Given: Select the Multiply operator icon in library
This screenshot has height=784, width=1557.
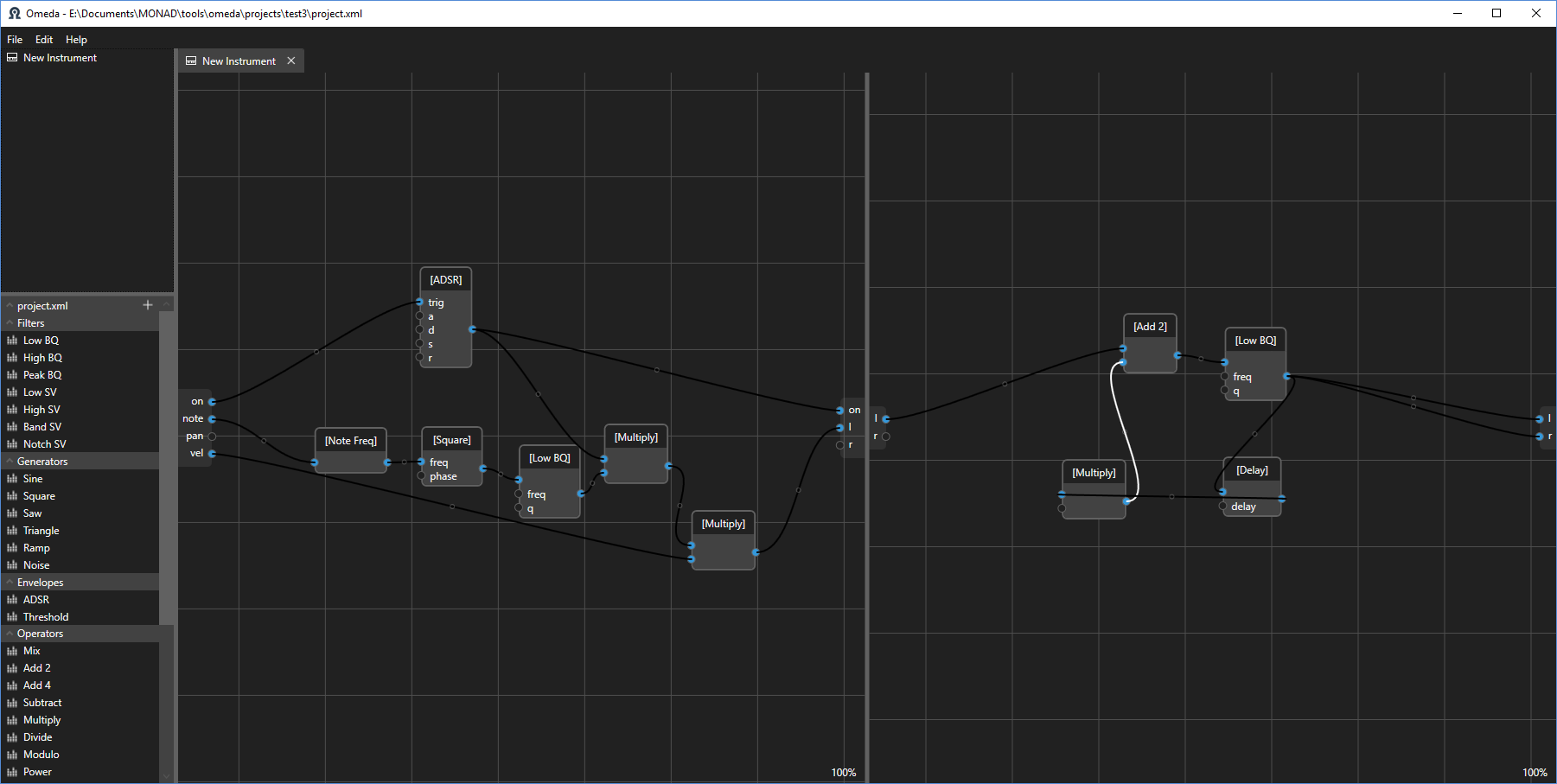Looking at the screenshot, I should (12, 720).
